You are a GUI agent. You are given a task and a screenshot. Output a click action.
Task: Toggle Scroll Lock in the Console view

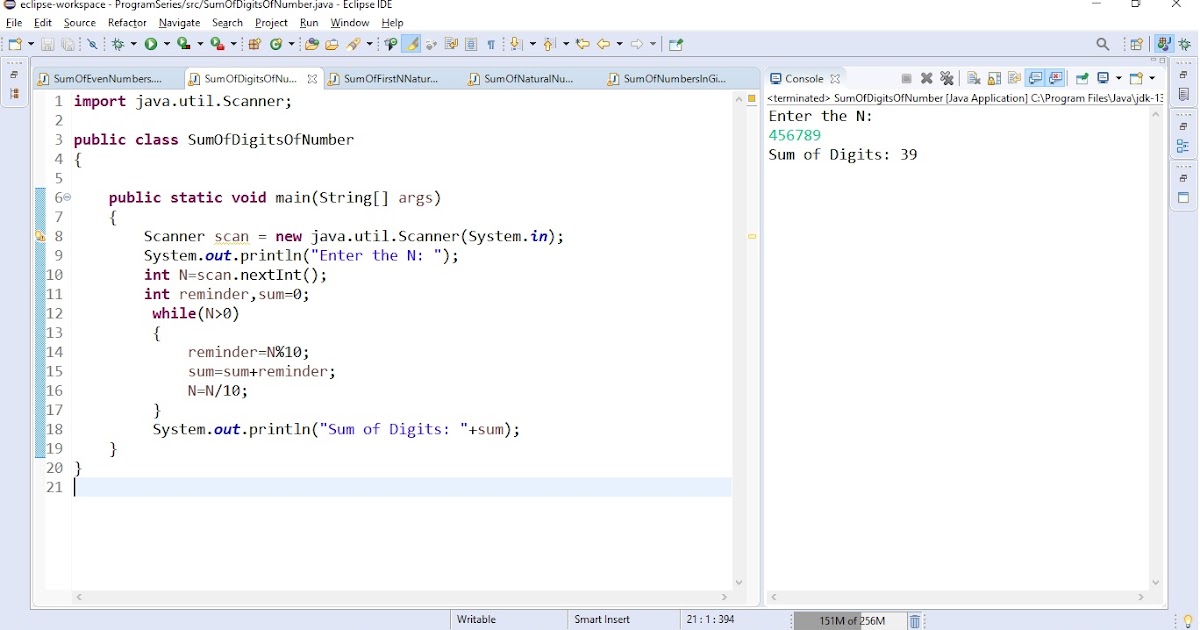993,77
